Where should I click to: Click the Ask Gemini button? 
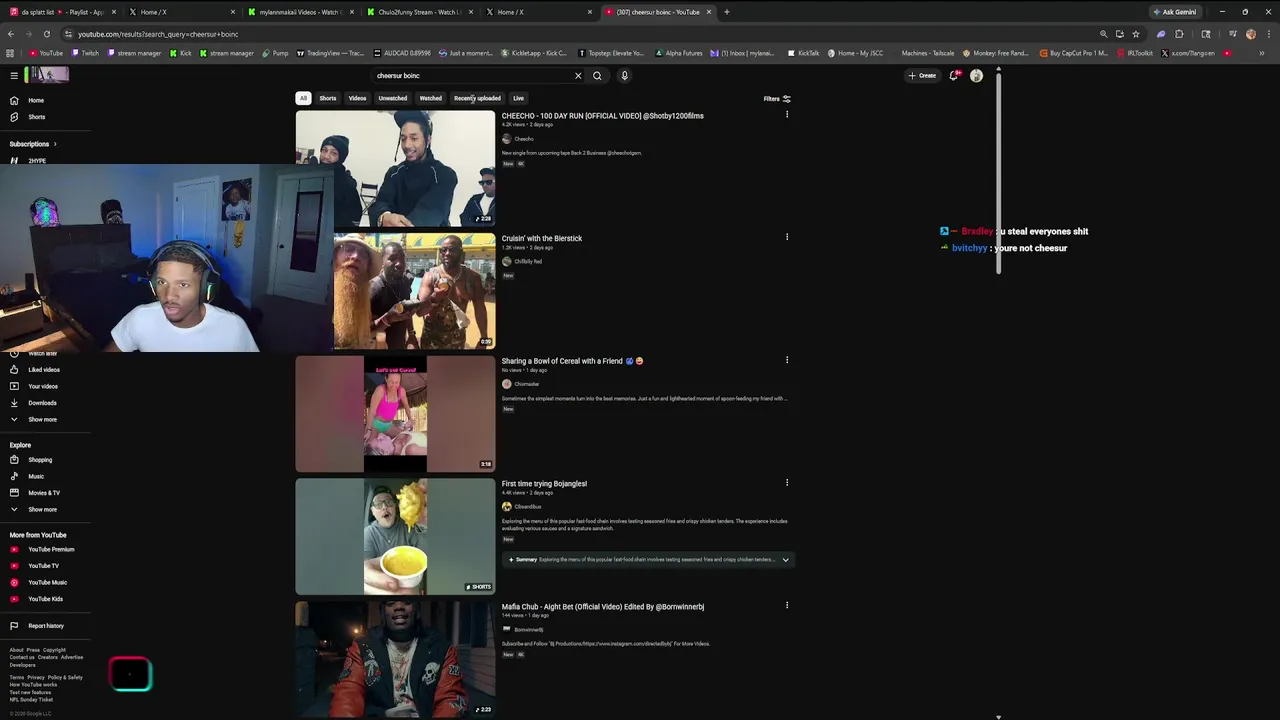[x=1174, y=12]
